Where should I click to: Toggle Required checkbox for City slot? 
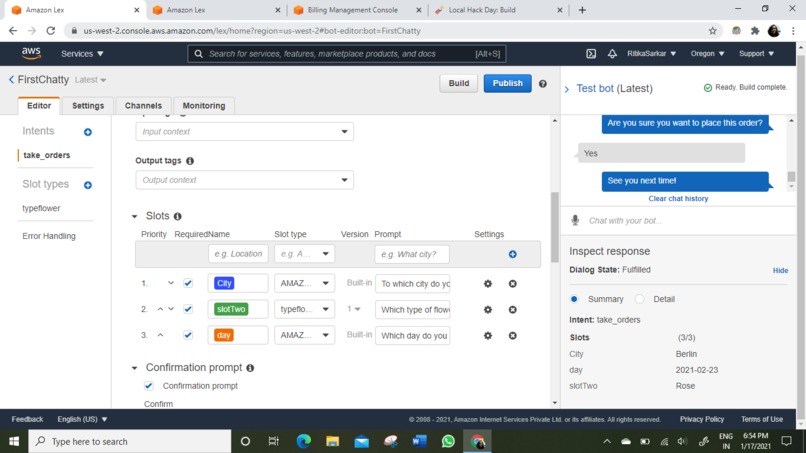pos(188,283)
